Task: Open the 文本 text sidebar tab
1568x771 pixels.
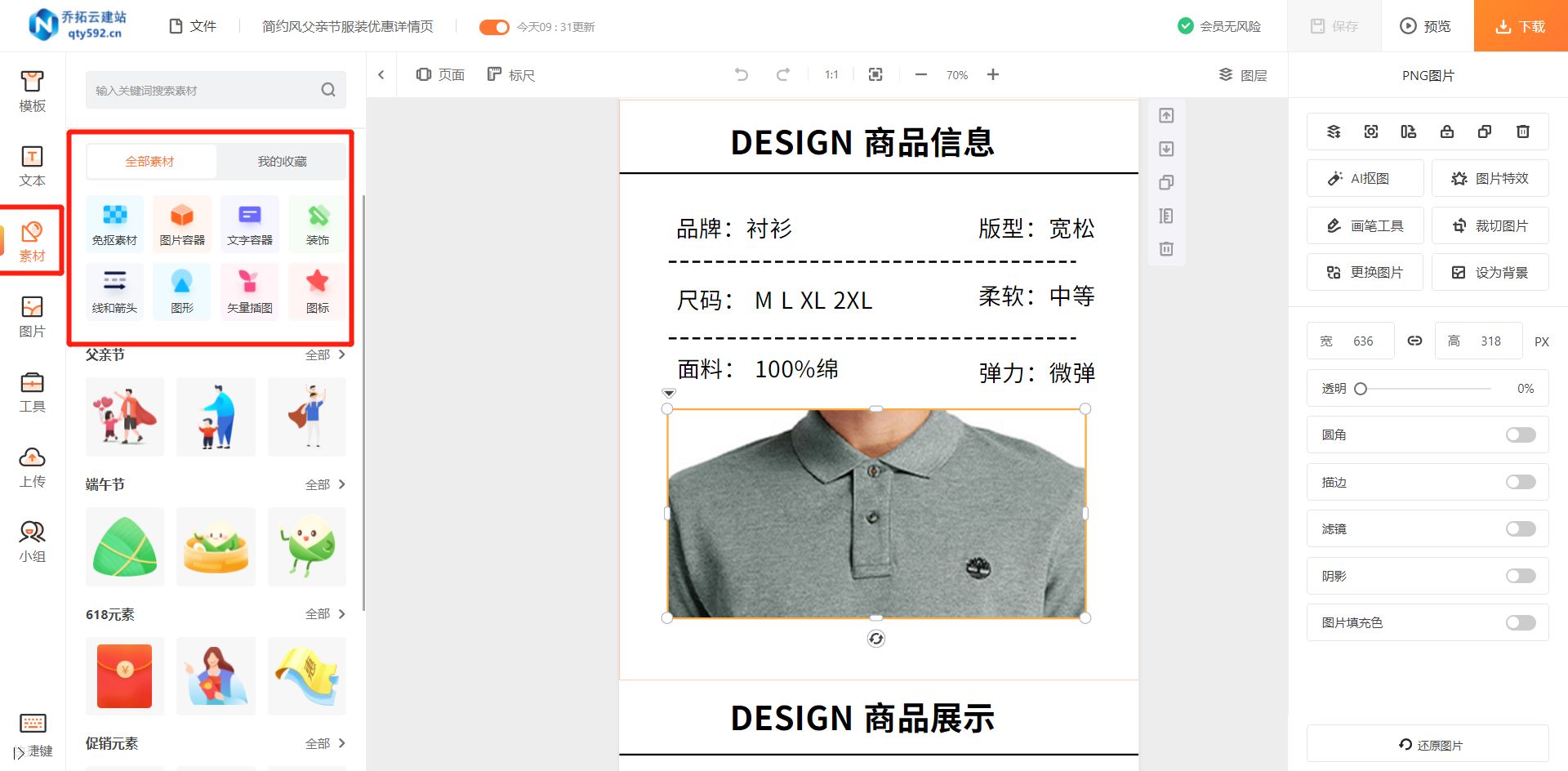Action: pos(32,166)
